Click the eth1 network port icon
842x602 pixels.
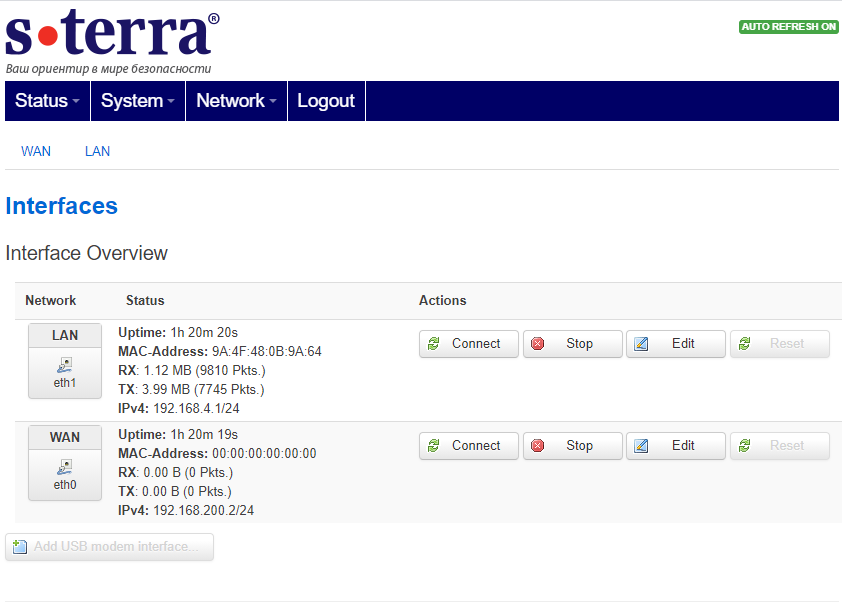(x=64, y=366)
